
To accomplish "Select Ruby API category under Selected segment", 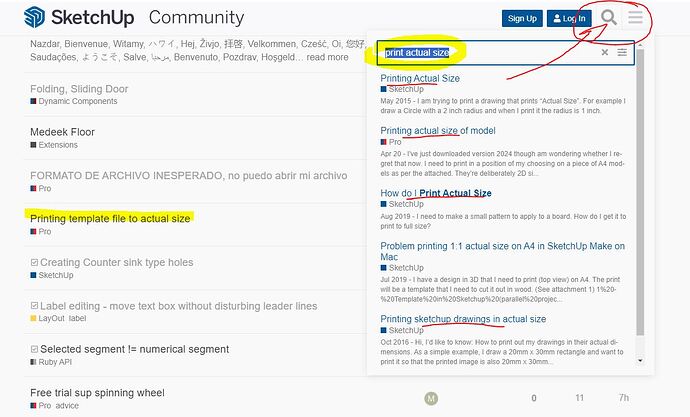I will [51, 362].
